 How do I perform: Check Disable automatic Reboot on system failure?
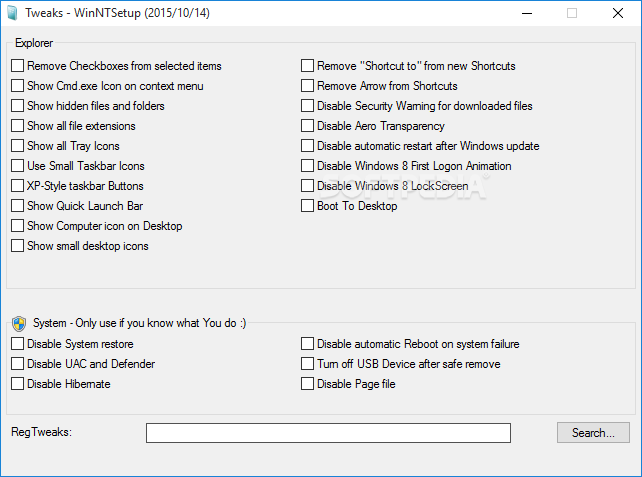point(307,344)
